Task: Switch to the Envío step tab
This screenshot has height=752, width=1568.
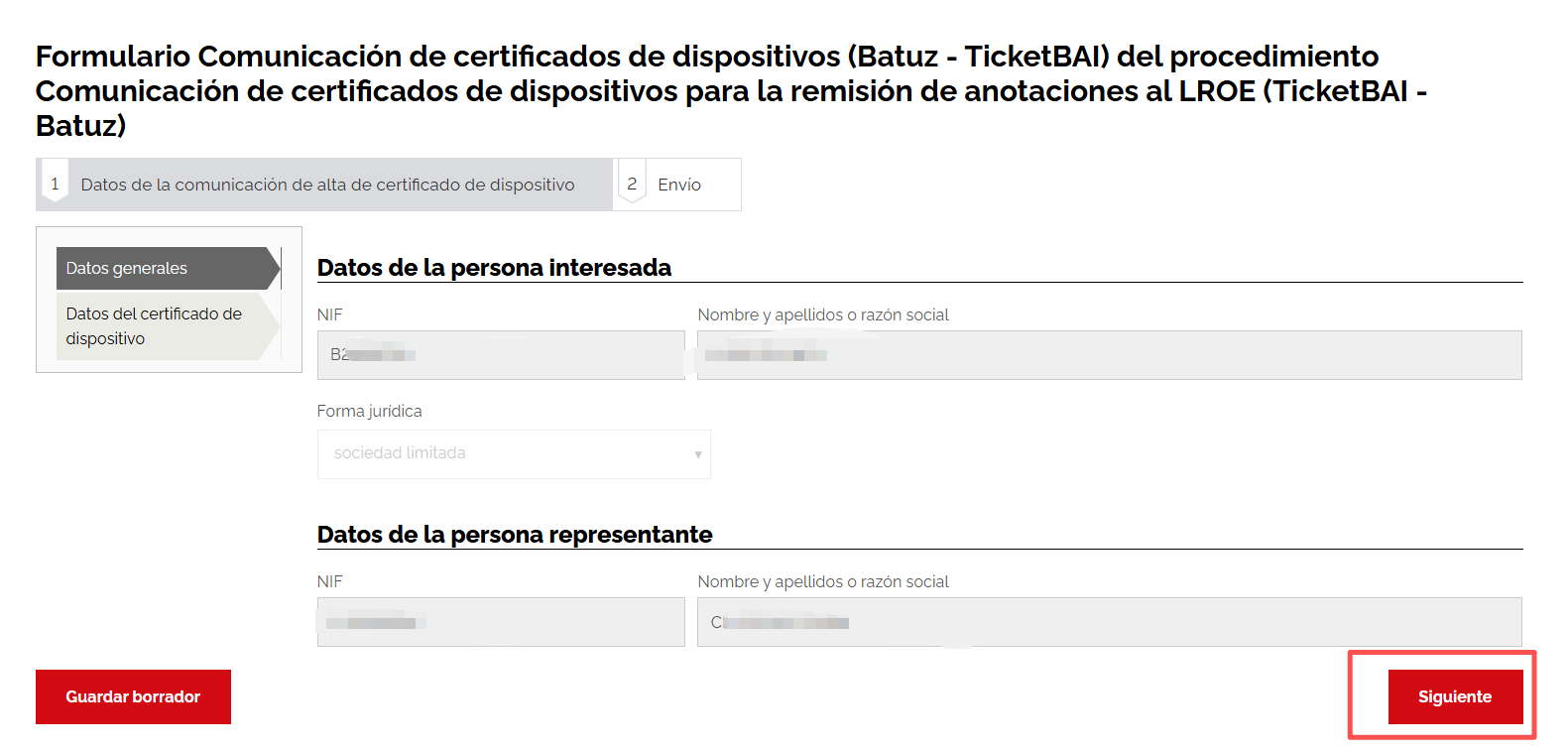Action: pyautogui.click(x=679, y=185)
